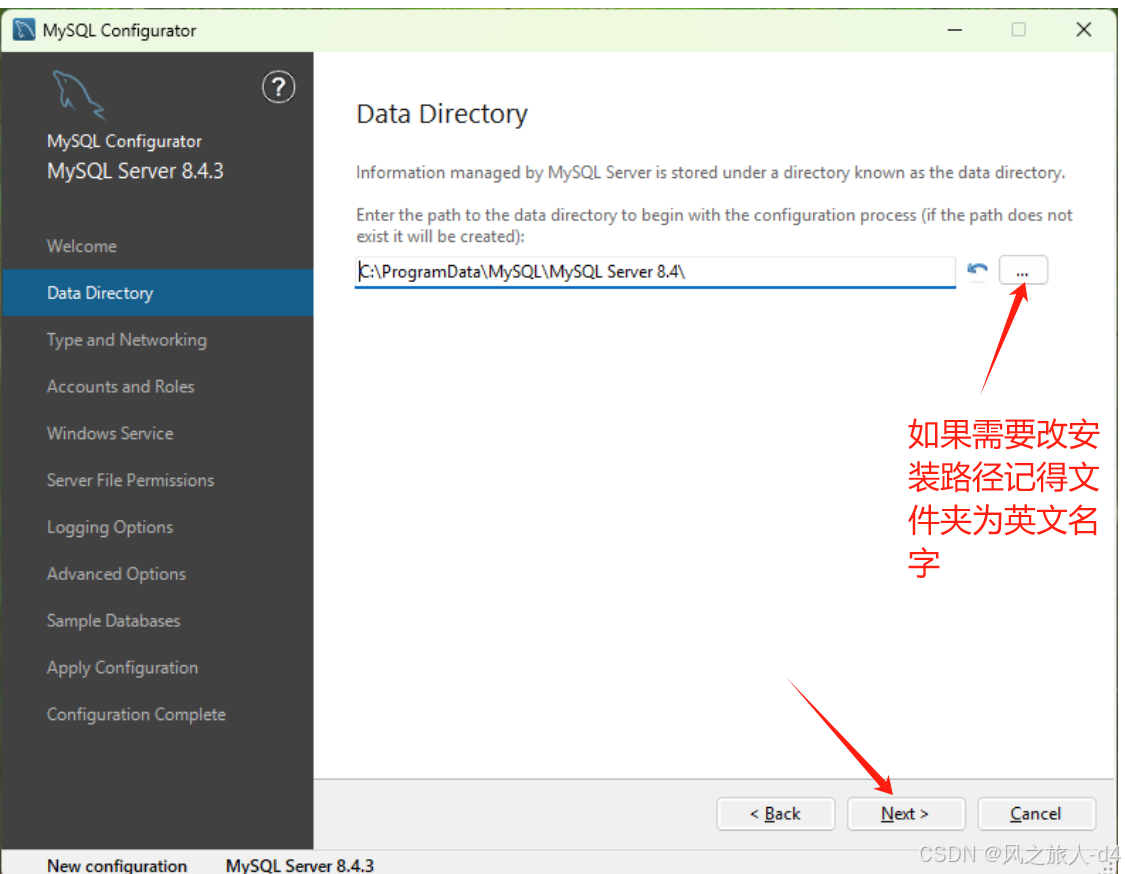The height and width of the screenshot is (874, 1125).
Task: Click 'MySQL Server 8.4.3' sidebar title
Action: [135, 171]
